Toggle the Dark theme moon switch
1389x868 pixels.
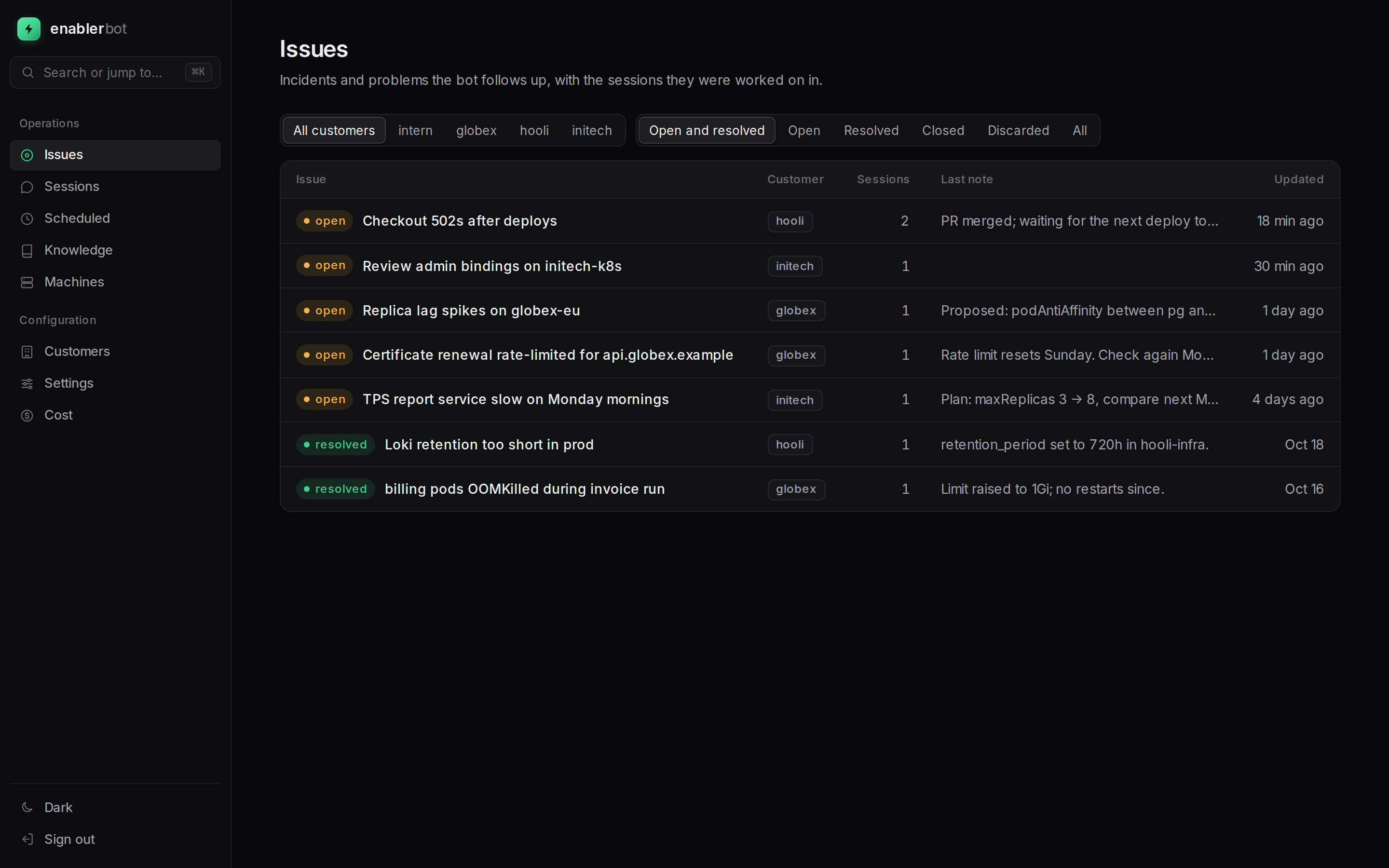click(27, 807)
